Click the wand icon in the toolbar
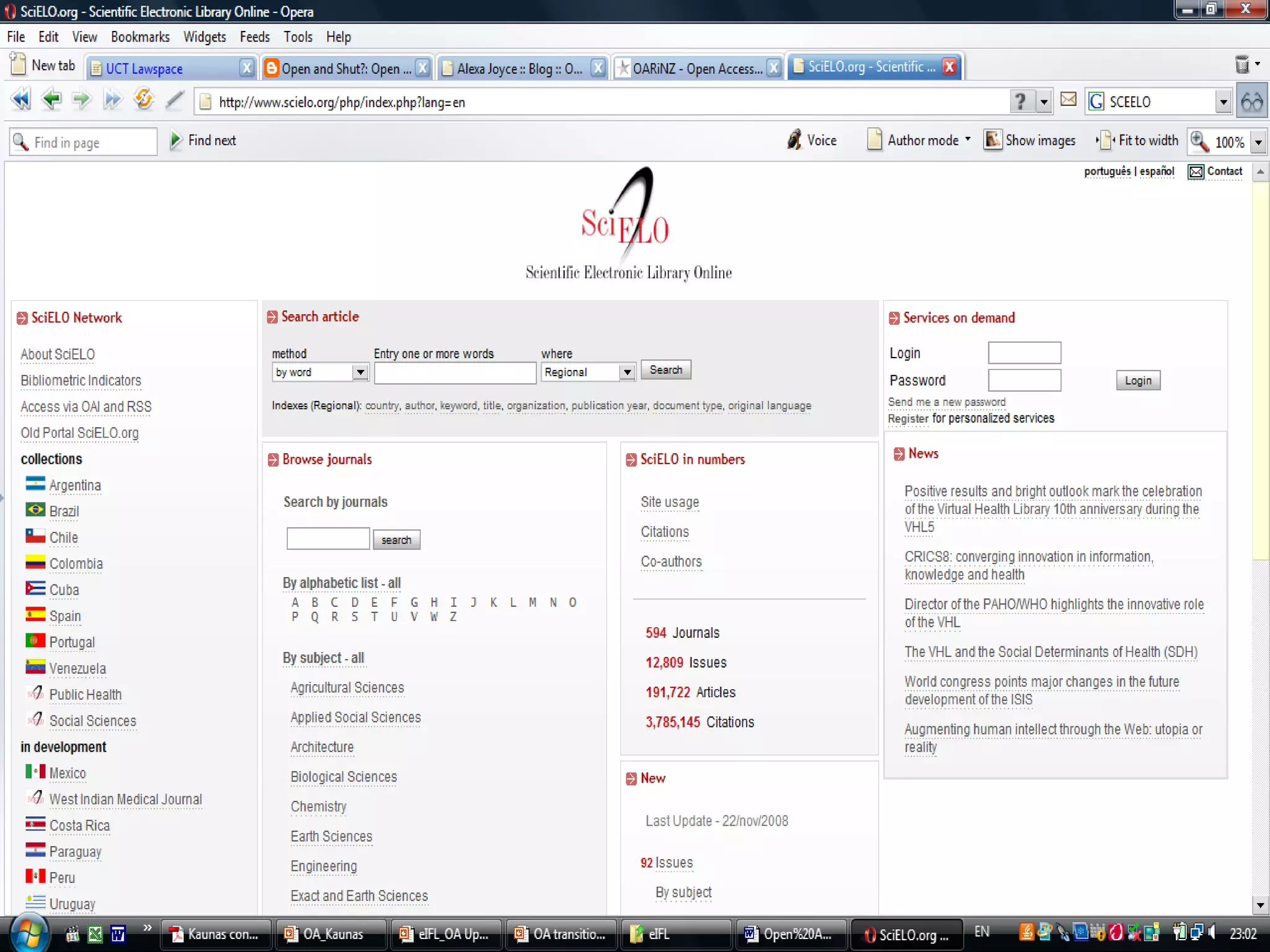This screenshot has width=1270, height=952. [175, 100]
